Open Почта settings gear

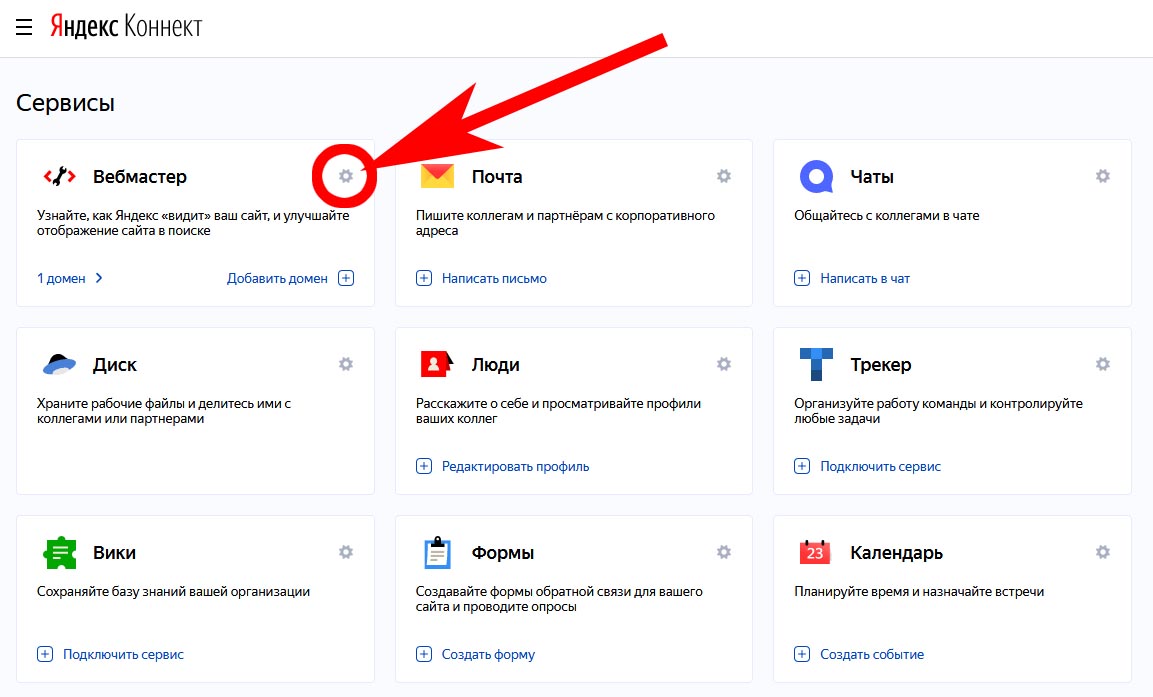724,176
